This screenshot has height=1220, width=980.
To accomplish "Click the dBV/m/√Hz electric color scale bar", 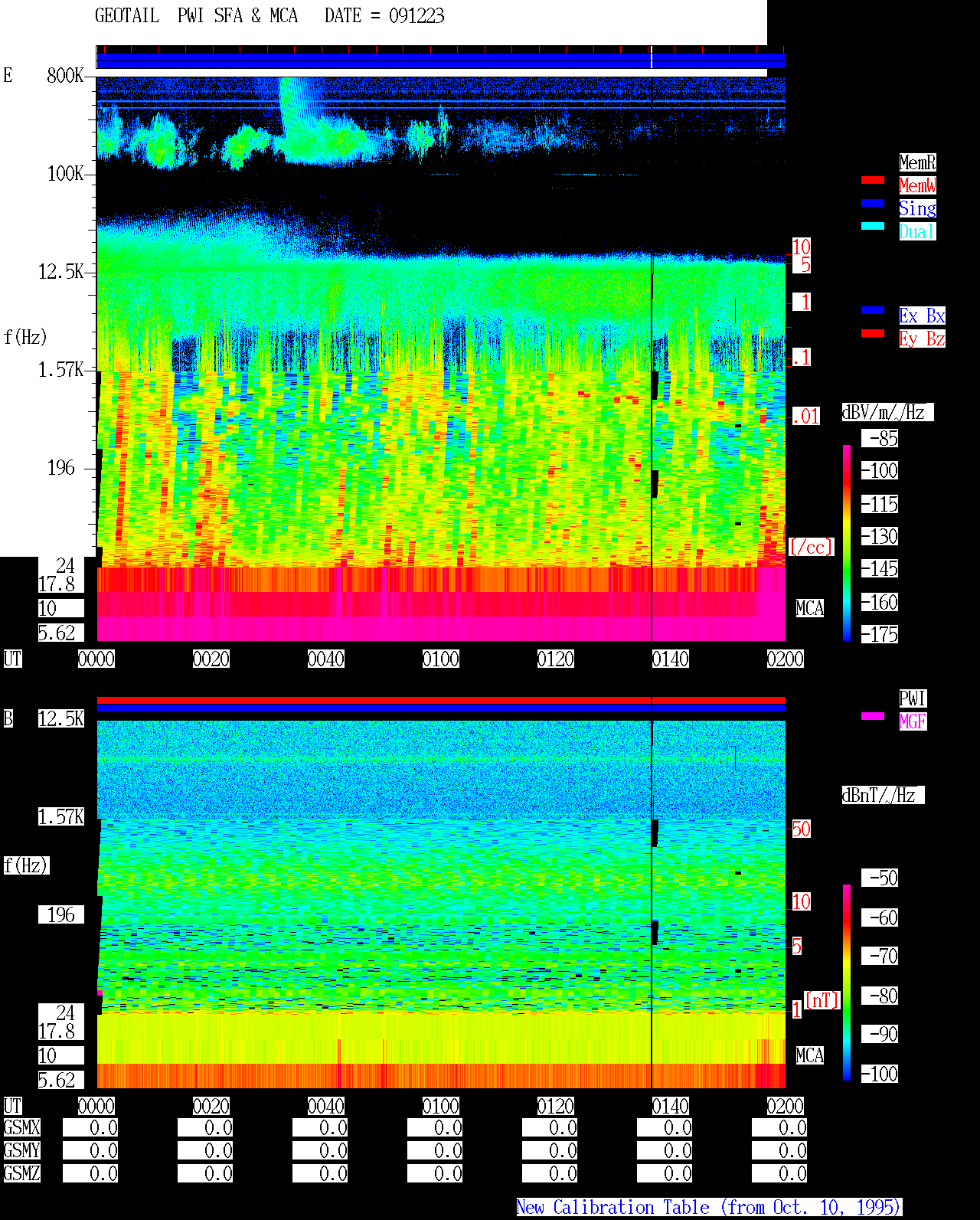I will 847,542.
